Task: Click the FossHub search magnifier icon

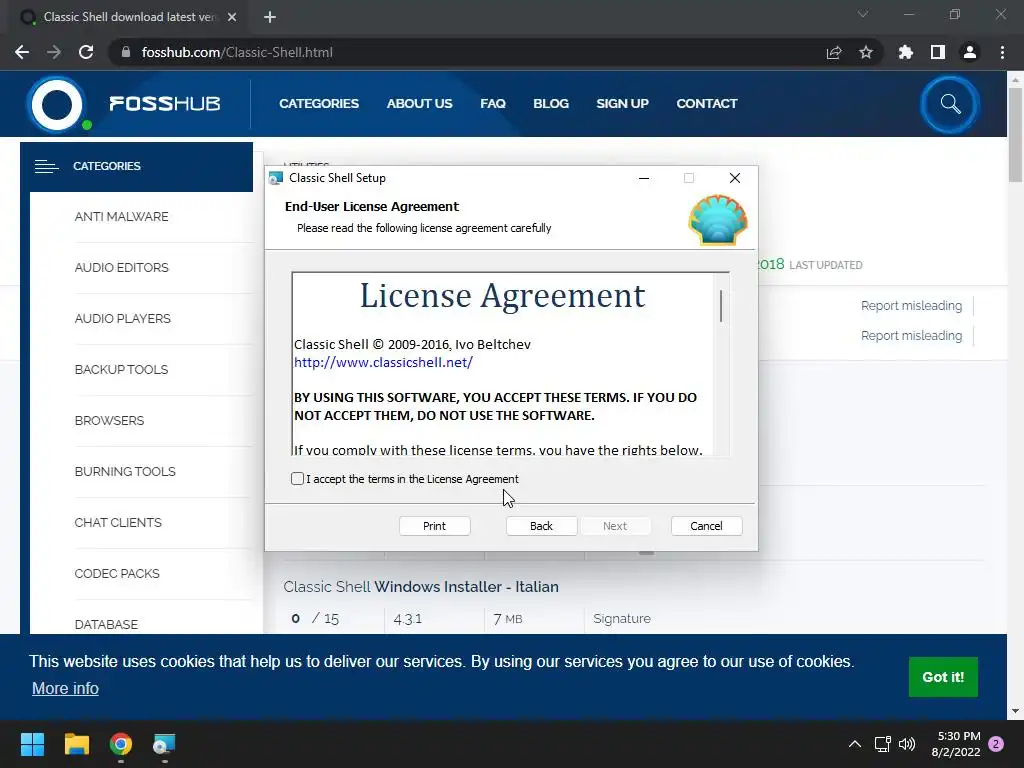Action: (950, 104)
